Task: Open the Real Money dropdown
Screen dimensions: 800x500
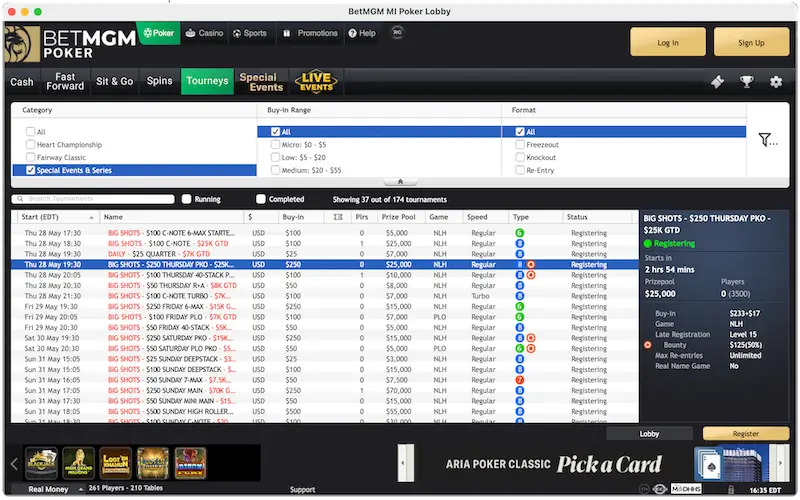Action: (x=55, y=489)
